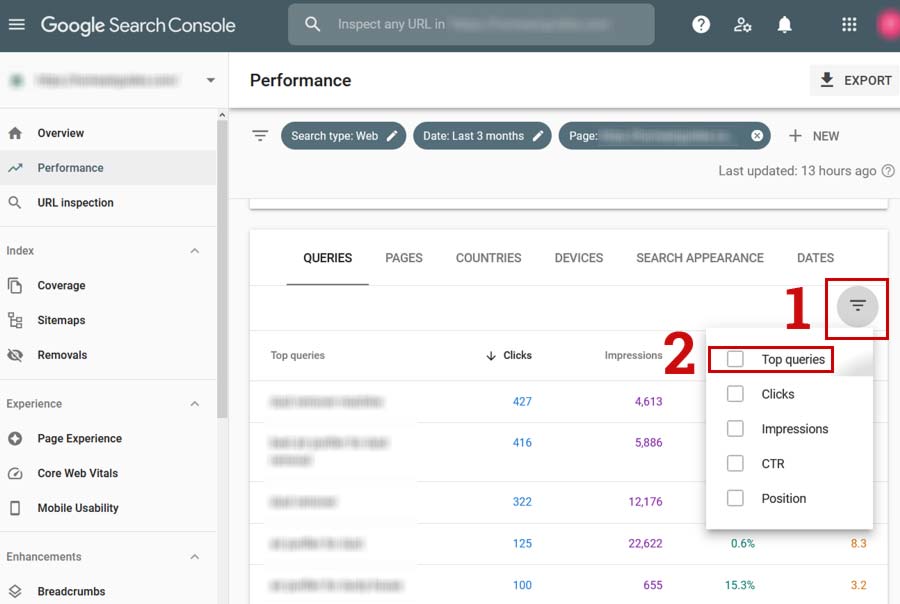Switch to the Search Appearance tab

coord(700,258)
